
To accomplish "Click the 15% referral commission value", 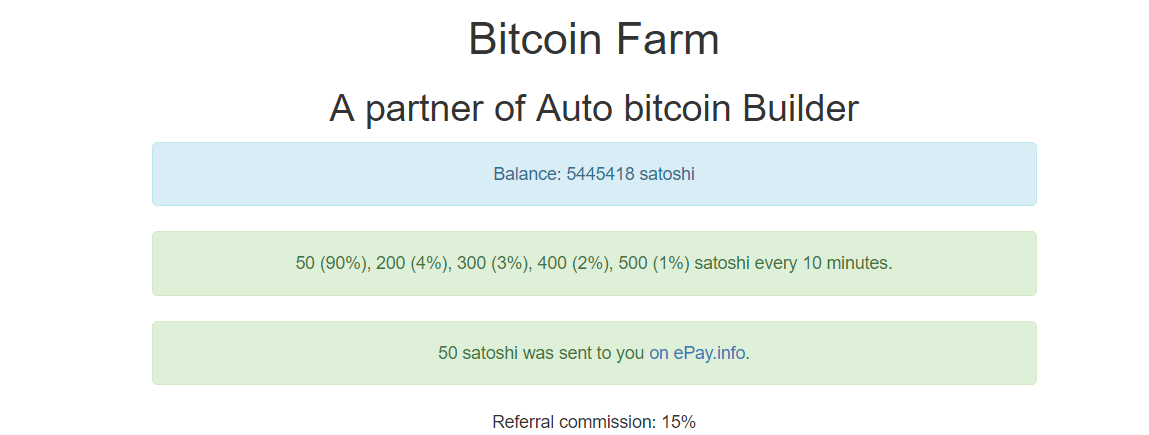I will (678, 422).
